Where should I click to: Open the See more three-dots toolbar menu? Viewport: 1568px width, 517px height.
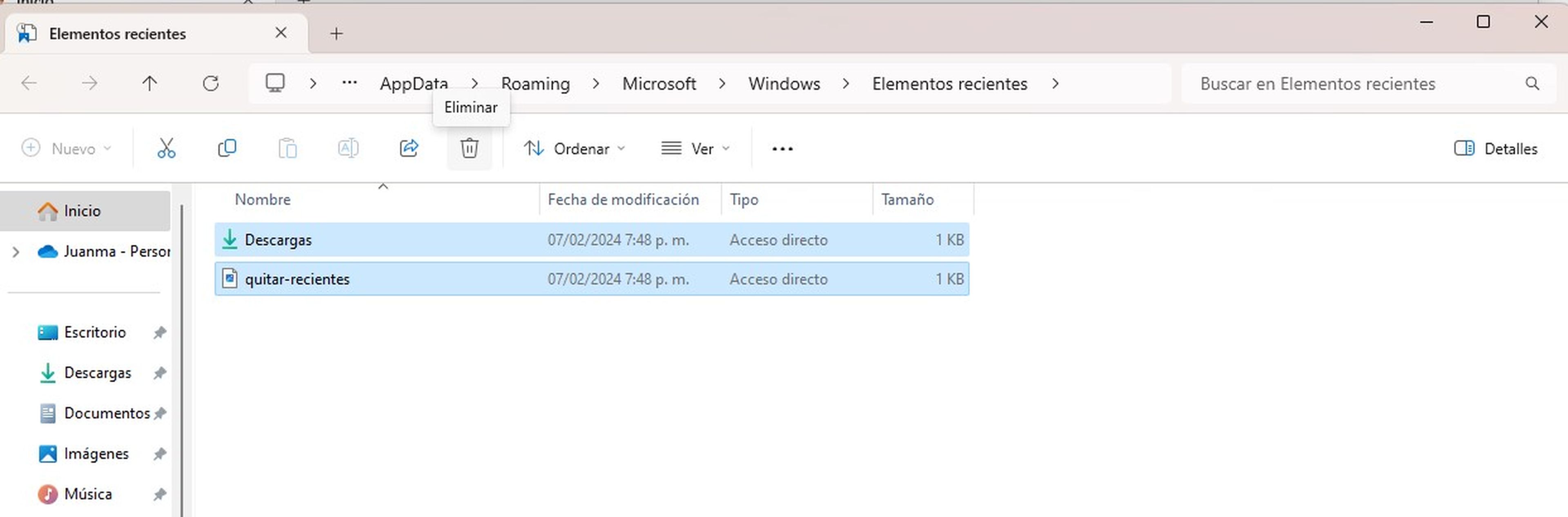point(782,149)
